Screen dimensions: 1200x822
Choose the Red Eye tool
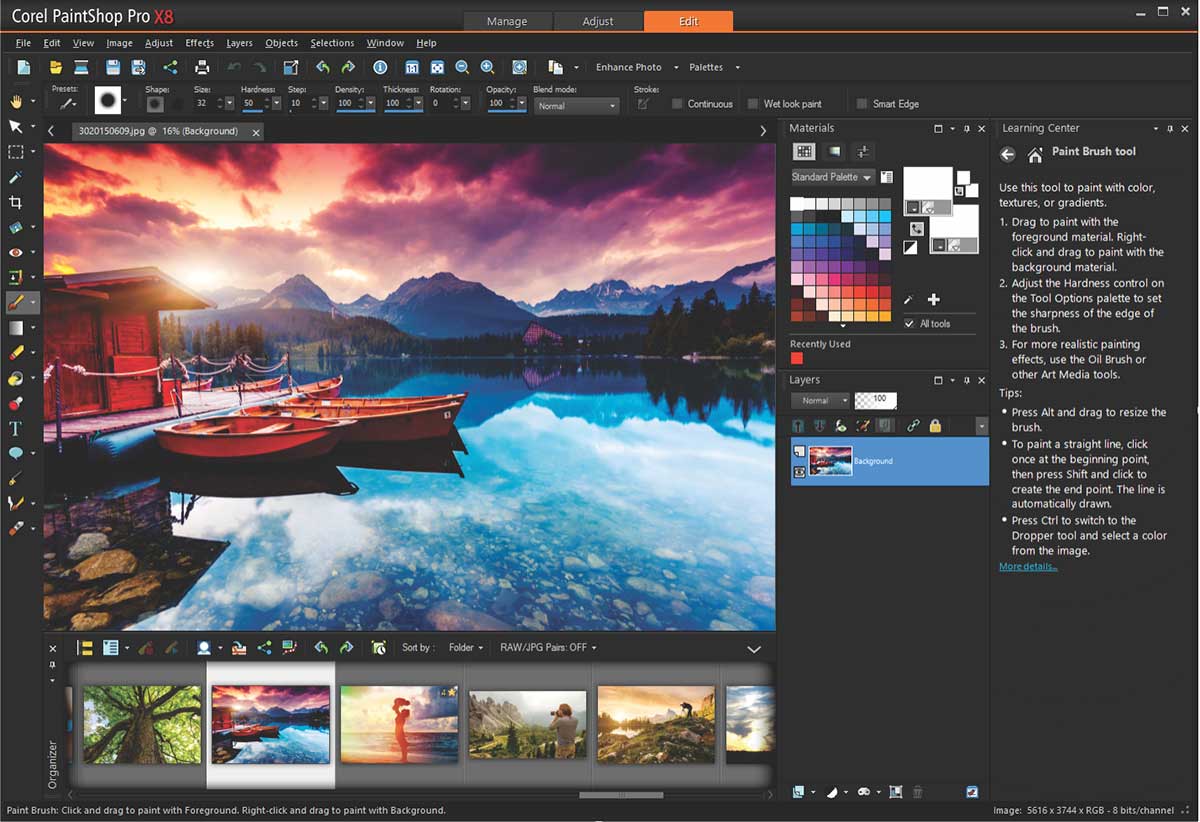pyautogui.click(x=15, y=252)
